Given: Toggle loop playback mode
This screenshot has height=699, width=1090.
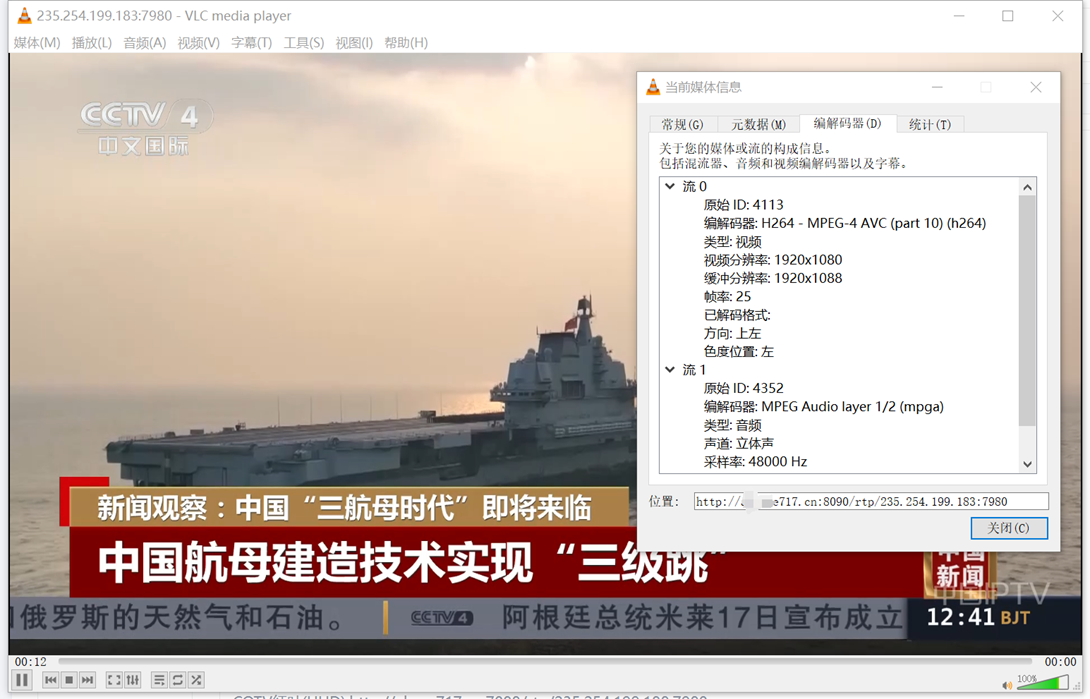Looking at the screenshot, I should tap(178, 680).
